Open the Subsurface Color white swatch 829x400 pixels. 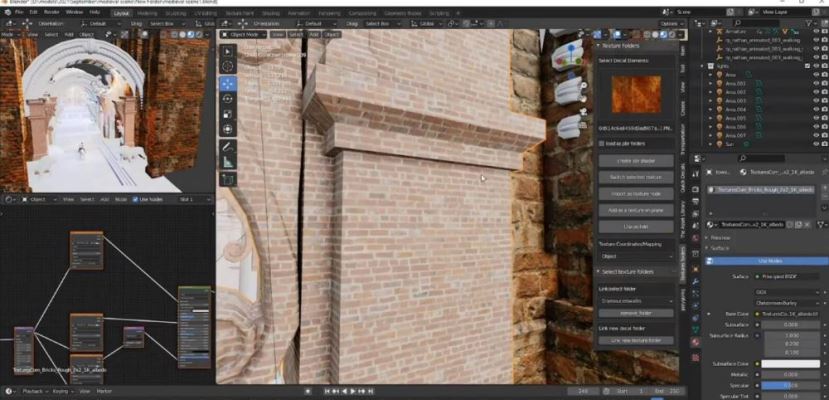(x=790, y=364)
